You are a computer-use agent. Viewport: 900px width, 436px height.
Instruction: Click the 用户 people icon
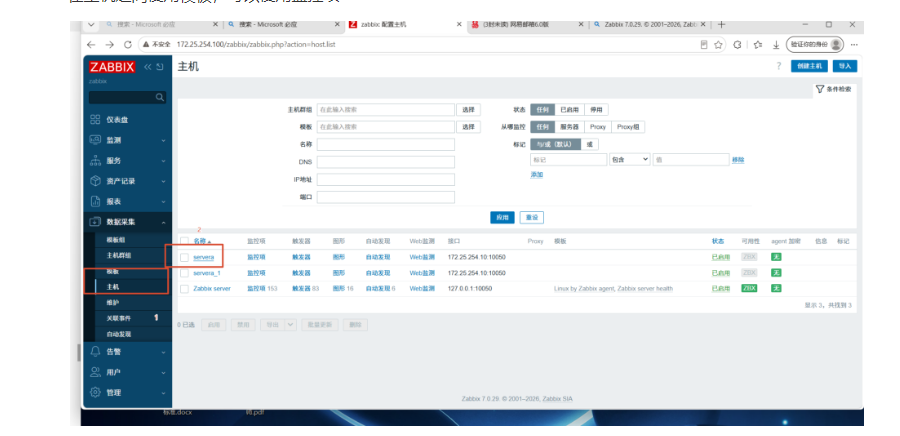pos(95,372)
